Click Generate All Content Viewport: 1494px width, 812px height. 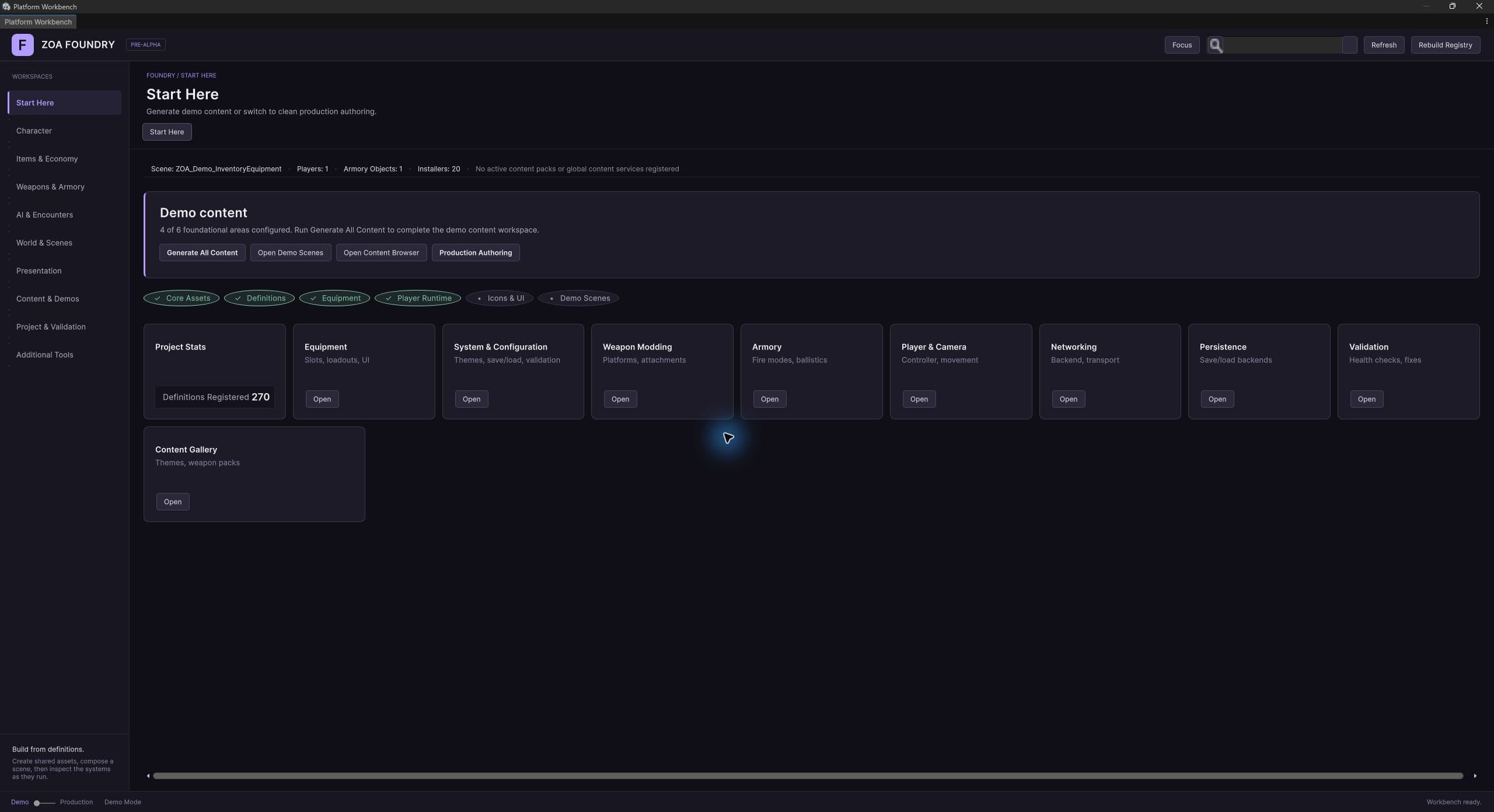coord(202,253)
